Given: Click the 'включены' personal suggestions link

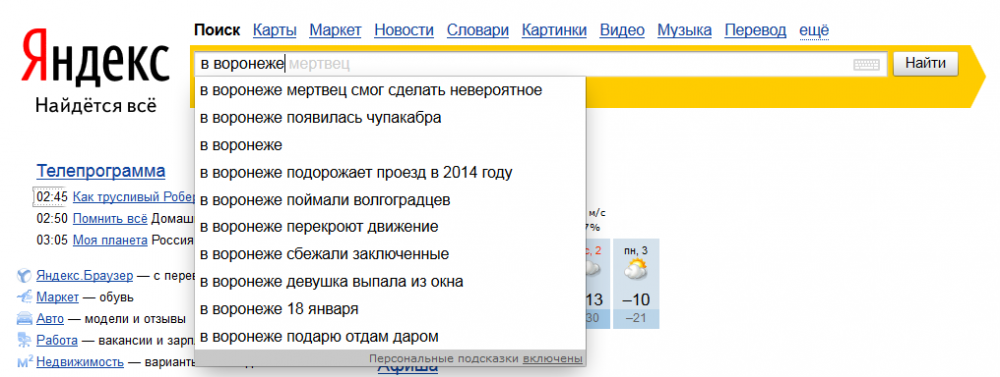Looking at the screenshot, I should 552,359.
